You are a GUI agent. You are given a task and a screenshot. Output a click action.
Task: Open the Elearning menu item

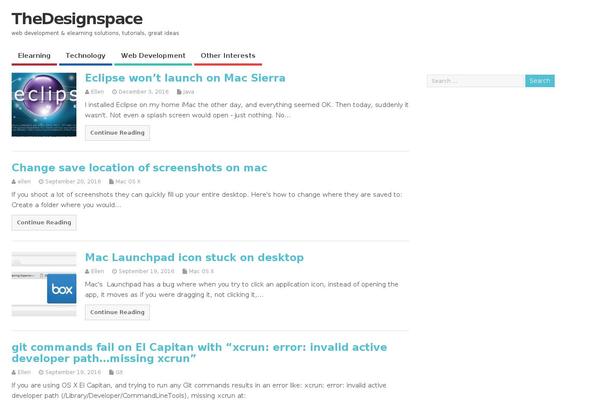34,56
